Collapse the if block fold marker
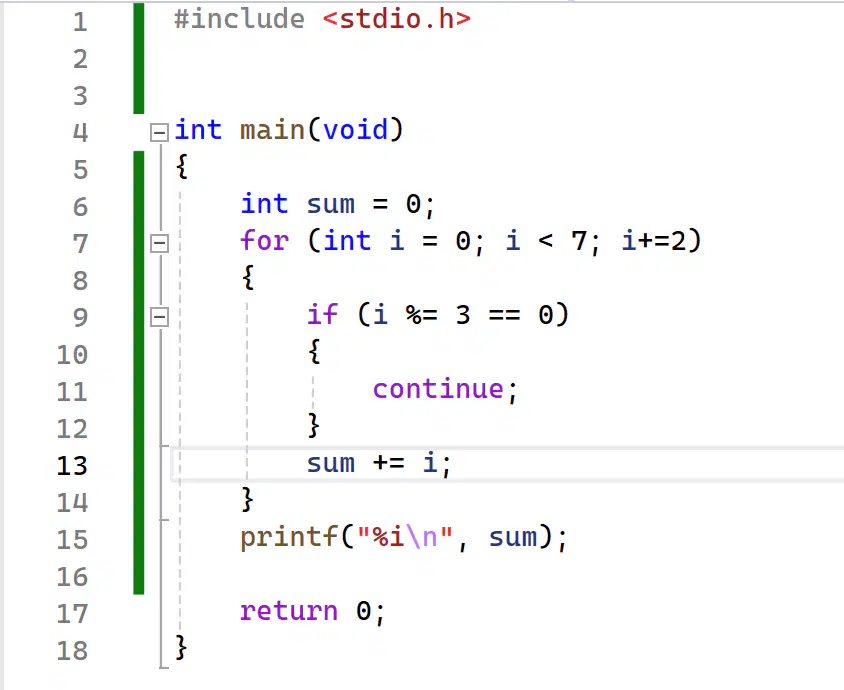 159,317
